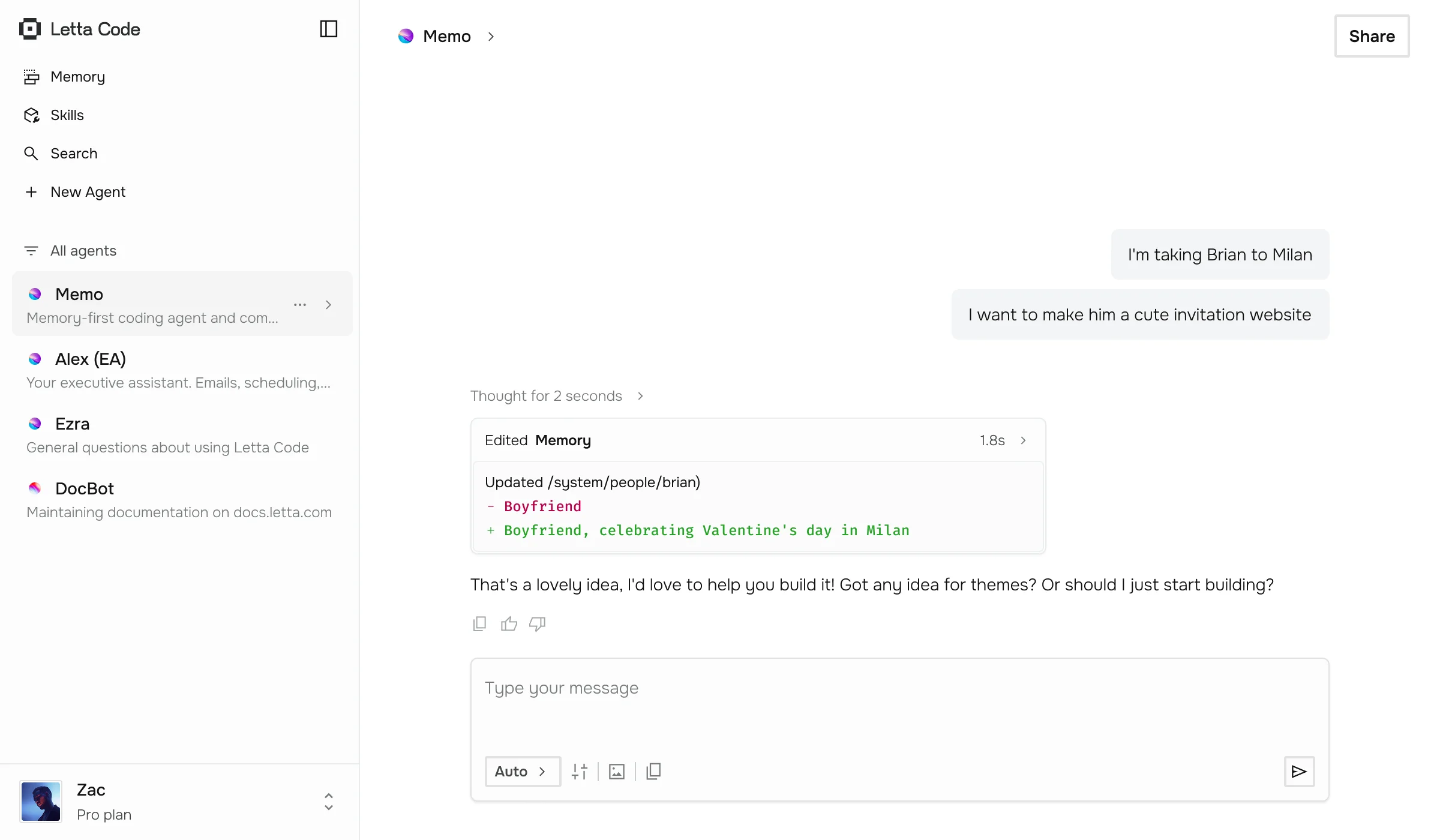Expand the Thought for 2 seconds section

tap(557, 396)
